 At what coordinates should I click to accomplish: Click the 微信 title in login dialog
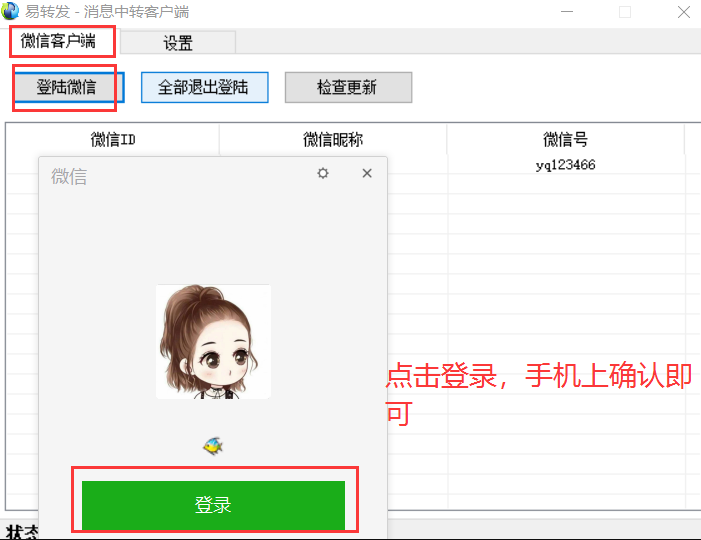(x=69, y=176)
